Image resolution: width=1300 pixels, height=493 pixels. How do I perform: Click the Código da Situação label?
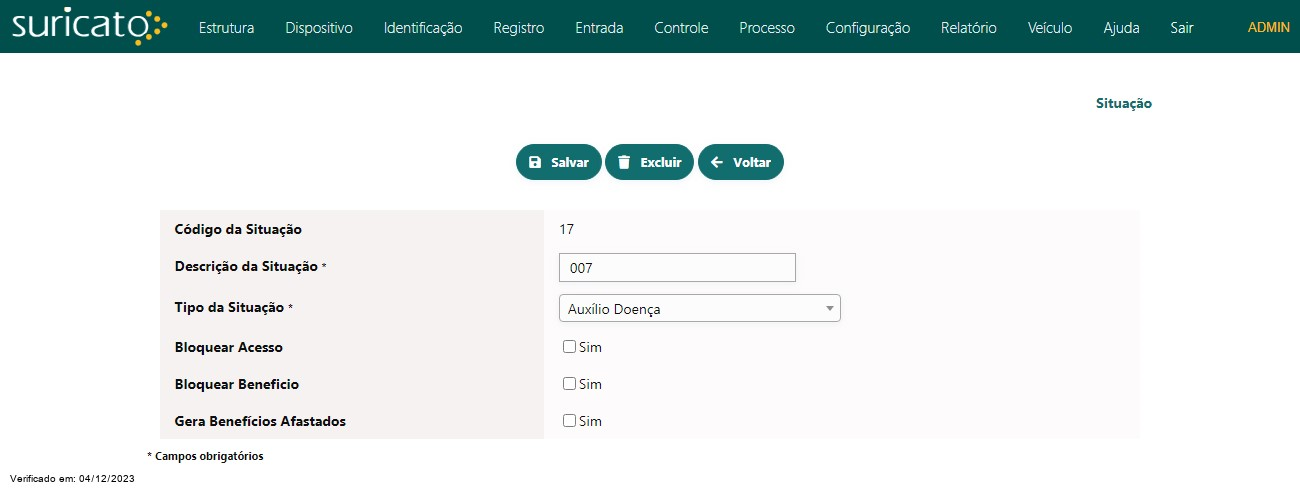[x=238, y=229]
